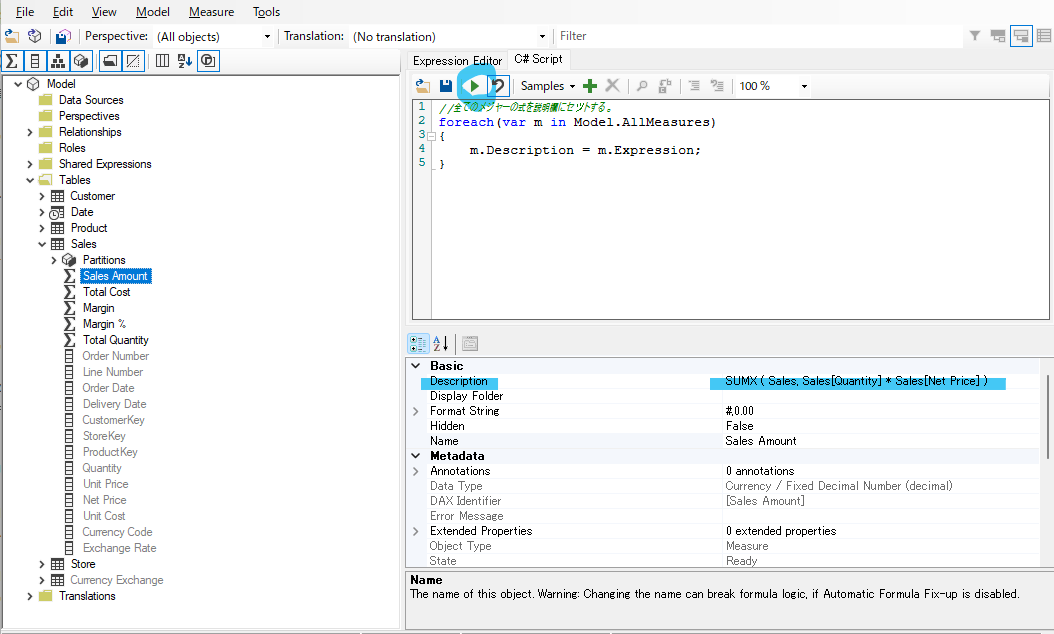Toggle the all object types button

point(208,61)
